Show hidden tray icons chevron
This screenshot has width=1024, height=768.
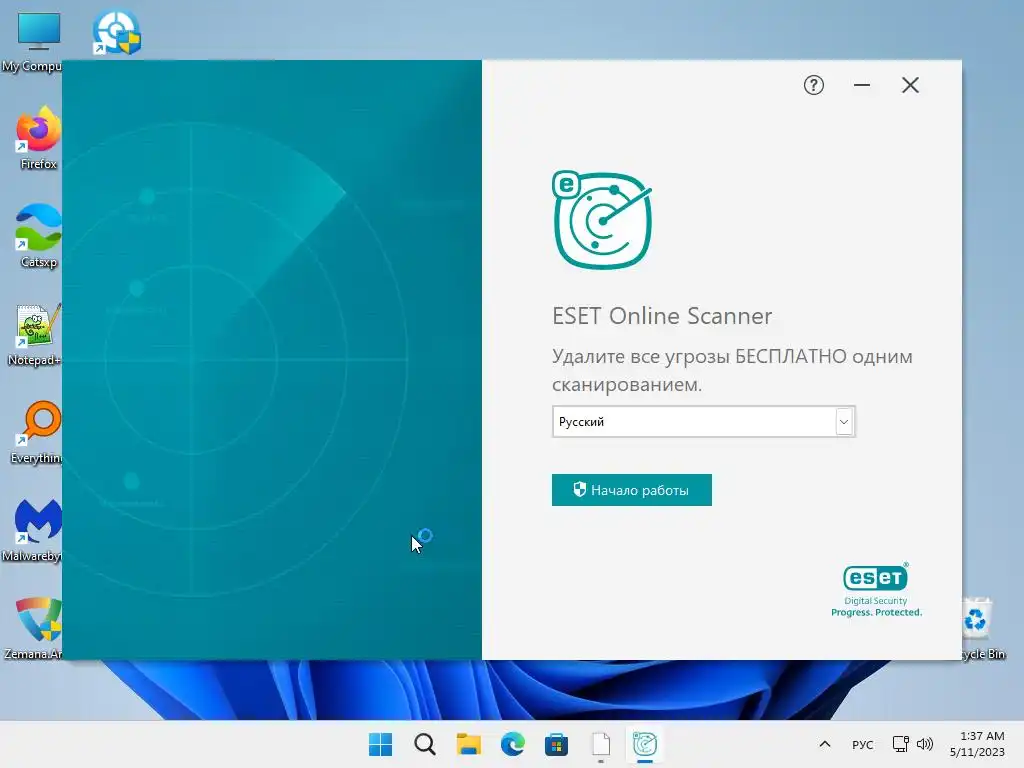825,744
